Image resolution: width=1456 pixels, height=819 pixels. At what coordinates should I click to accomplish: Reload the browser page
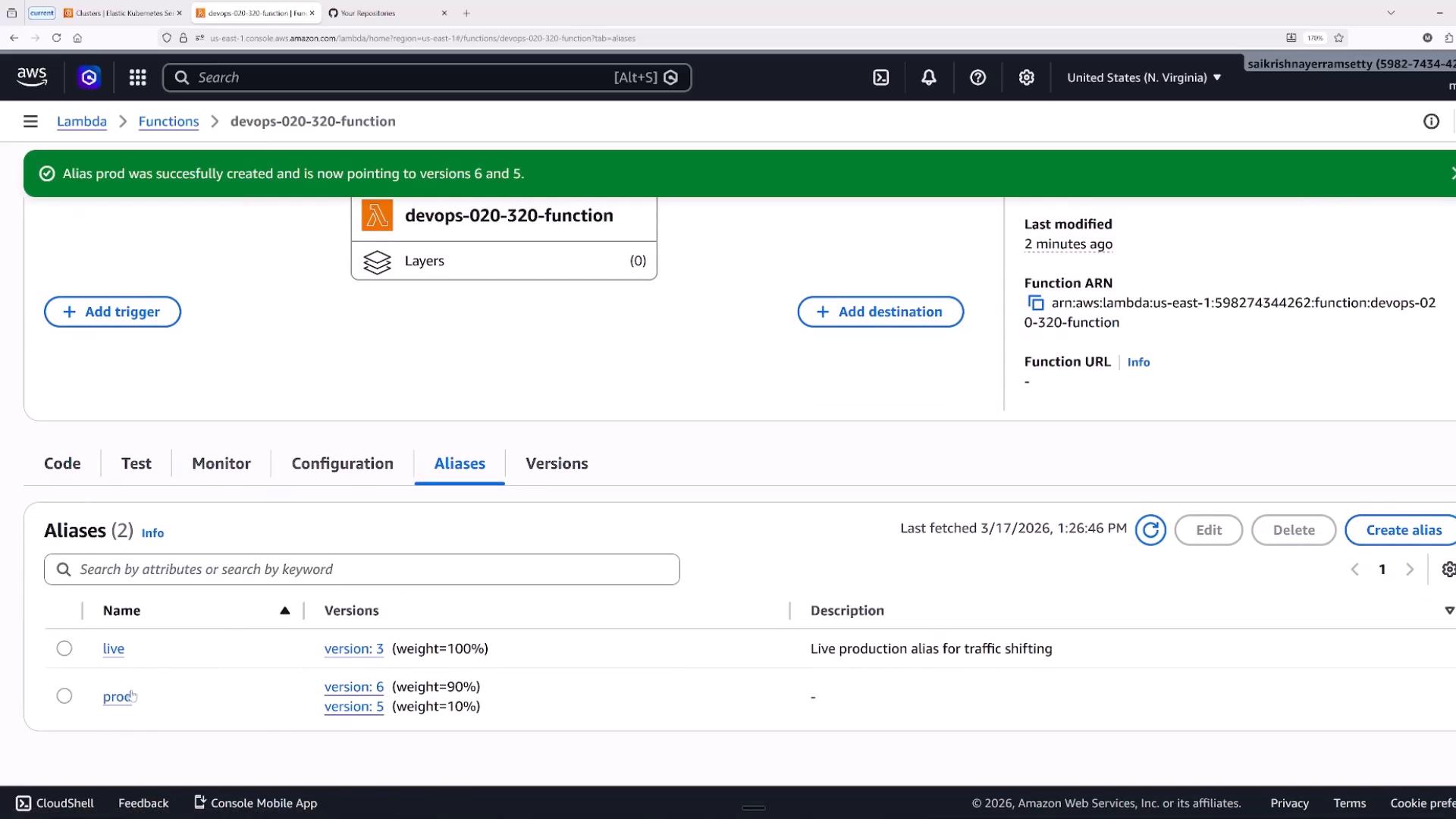point(56,37)
